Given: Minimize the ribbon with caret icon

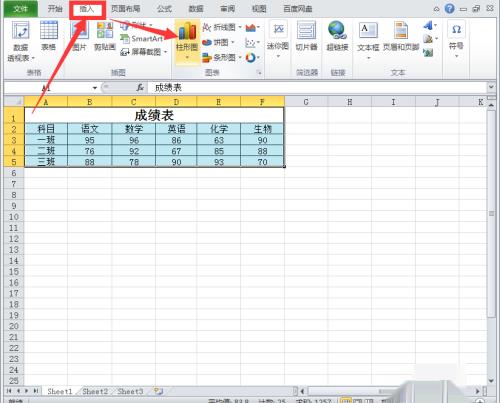Looking at the screenshot, I should 436,9.
